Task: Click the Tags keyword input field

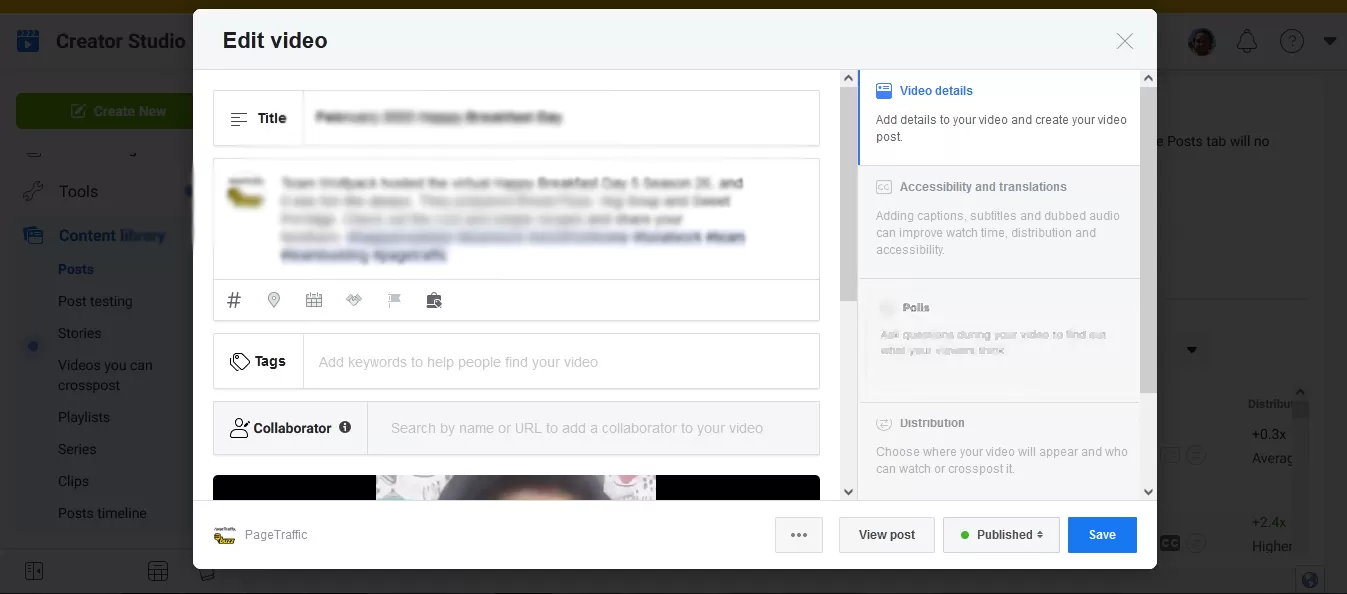Action: point(560,361)
